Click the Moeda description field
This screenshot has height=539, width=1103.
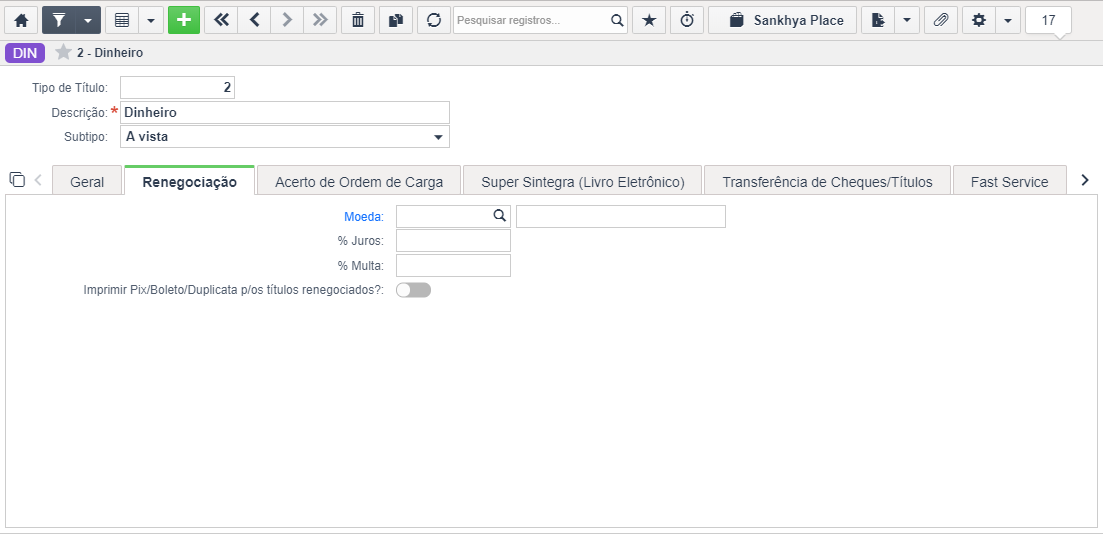[621, 217]
